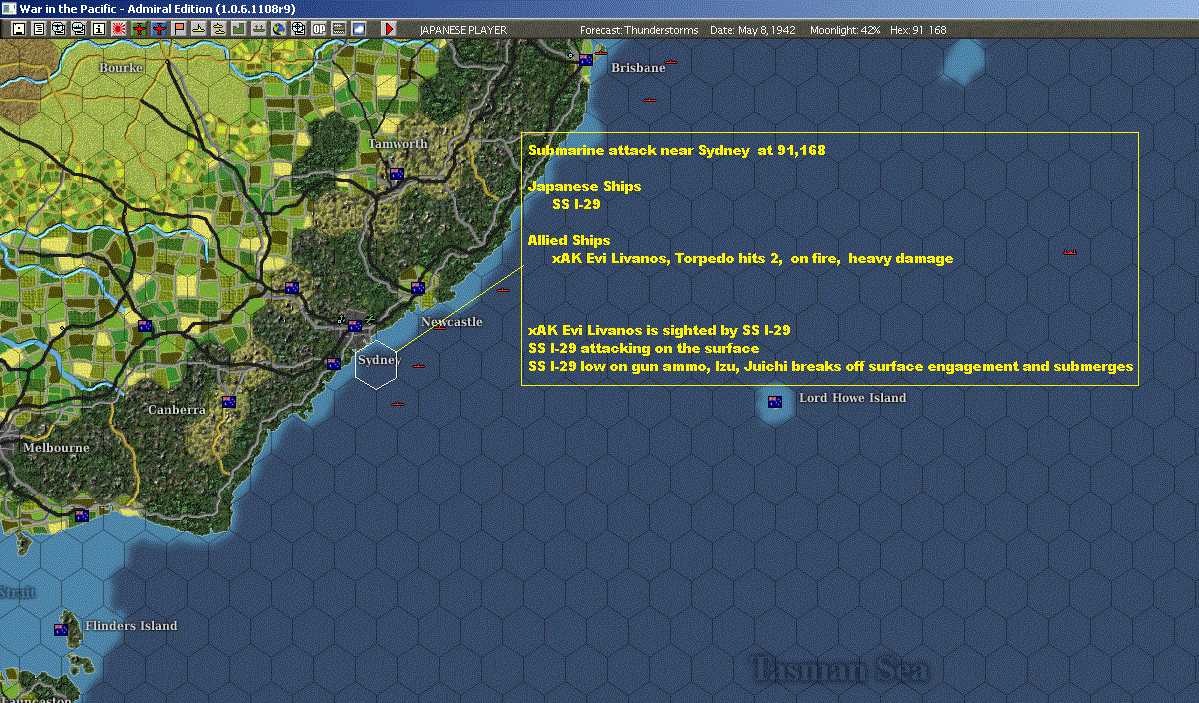Select the Flinders Island base flag
Image resolution: width=1199 pixels, height=703 pixels.
pos(60,630)
